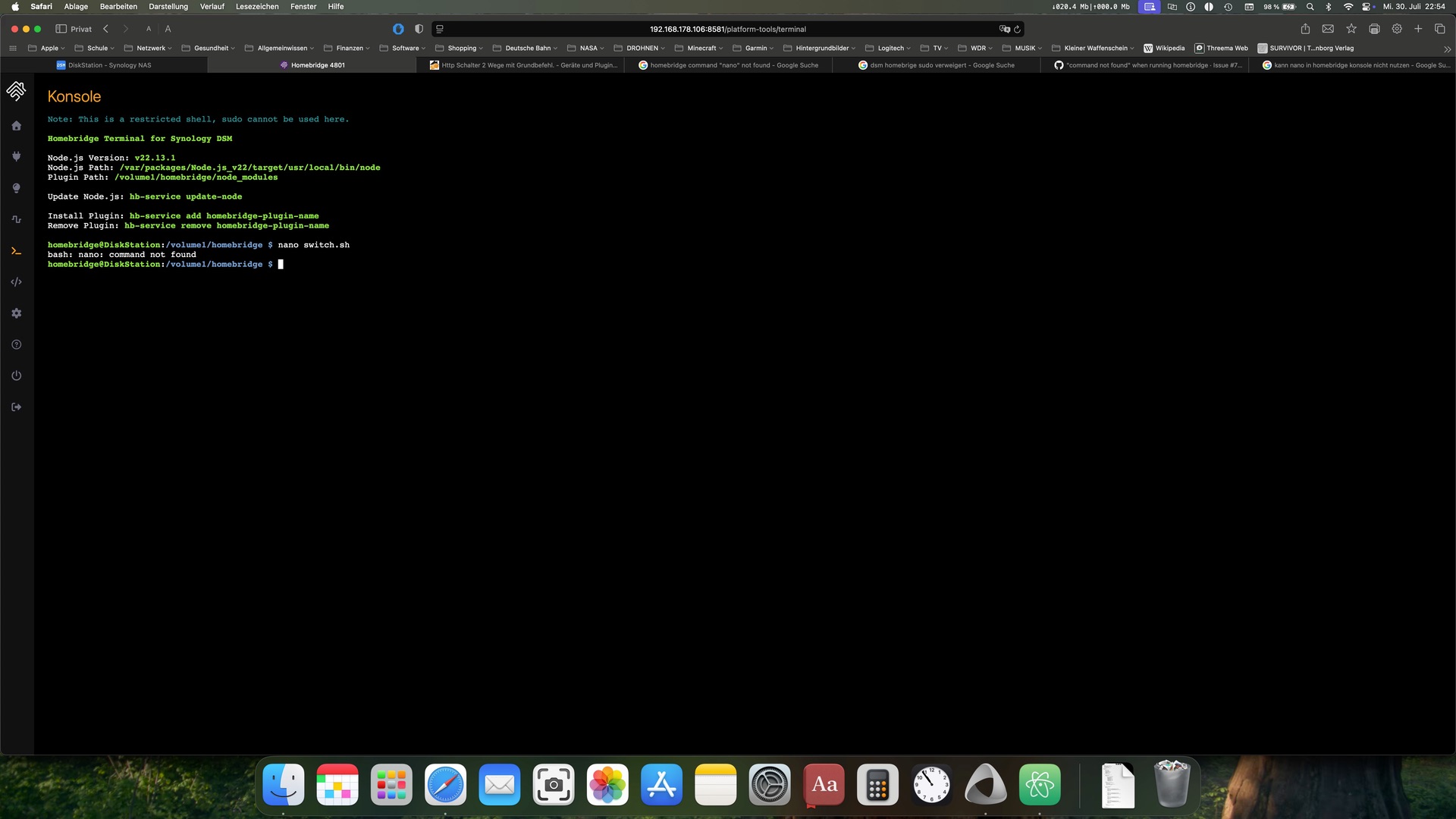This screenshot has height=819, width=1456.
Task: Open the Homebridge home status page
Action: [17, 126]
